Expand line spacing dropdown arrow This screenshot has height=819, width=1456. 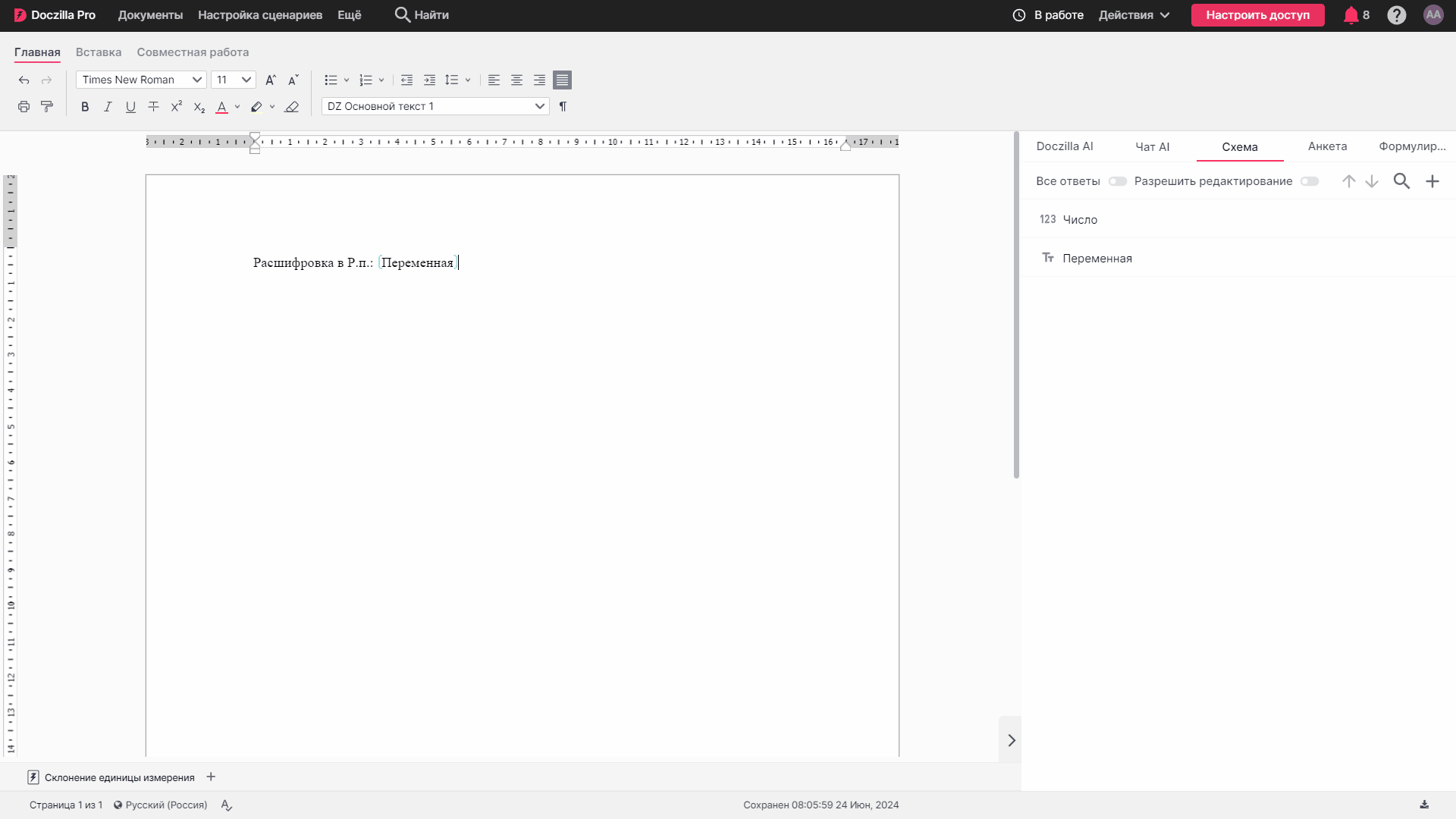tap(468, 80)
